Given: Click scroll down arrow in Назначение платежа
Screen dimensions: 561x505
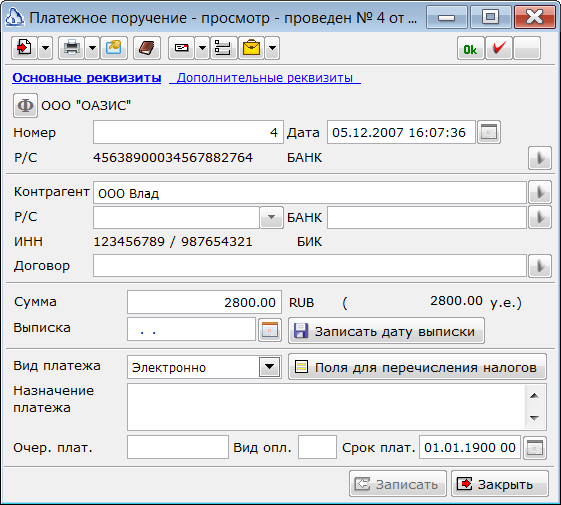Looking at the screenshot, I should [x=535, y=418].
